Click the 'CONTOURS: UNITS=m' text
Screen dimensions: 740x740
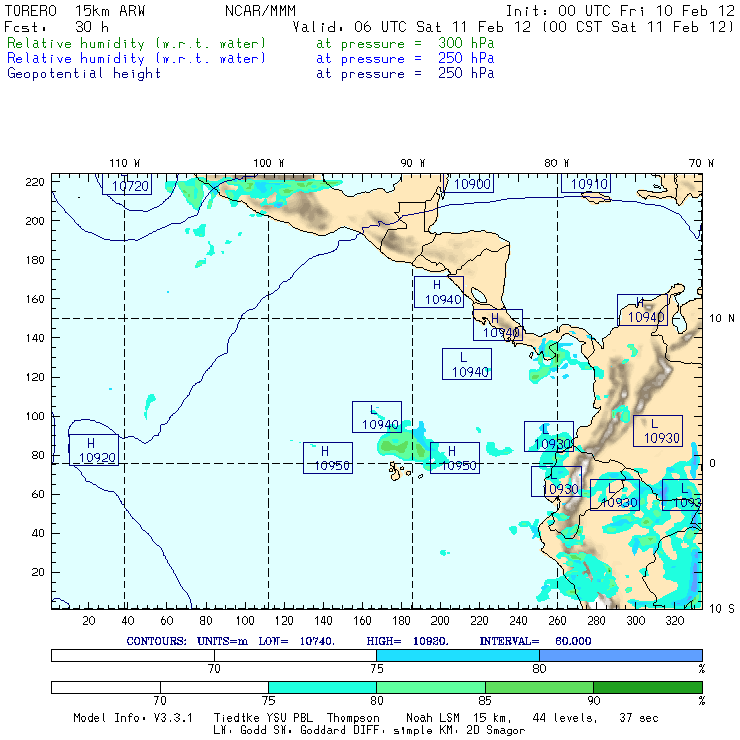tap(187, 641)
